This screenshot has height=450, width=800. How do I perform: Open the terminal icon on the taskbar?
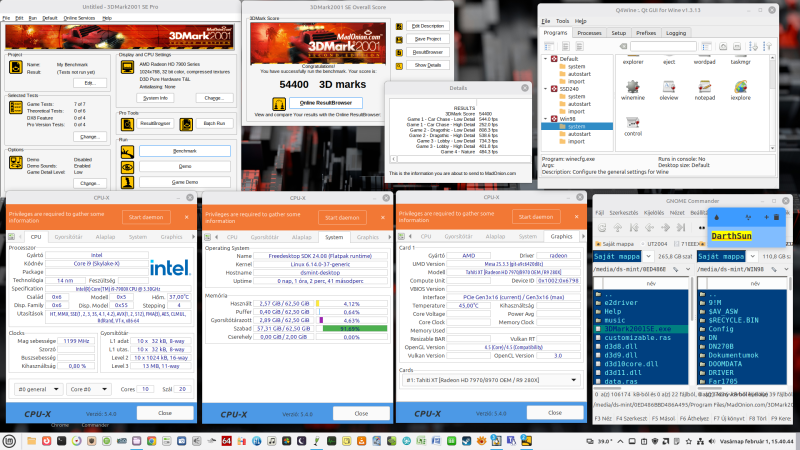click(x=62, y=441)
